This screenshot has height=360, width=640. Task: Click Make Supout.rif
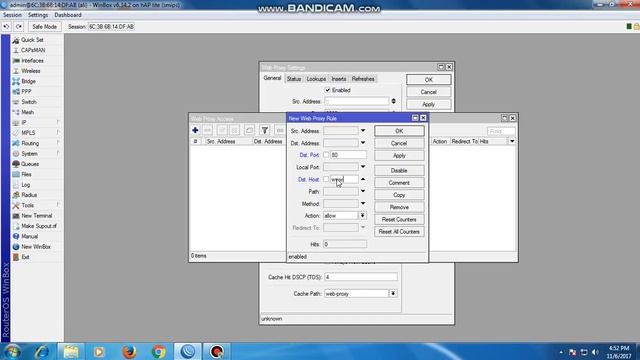tap(38, 226)
